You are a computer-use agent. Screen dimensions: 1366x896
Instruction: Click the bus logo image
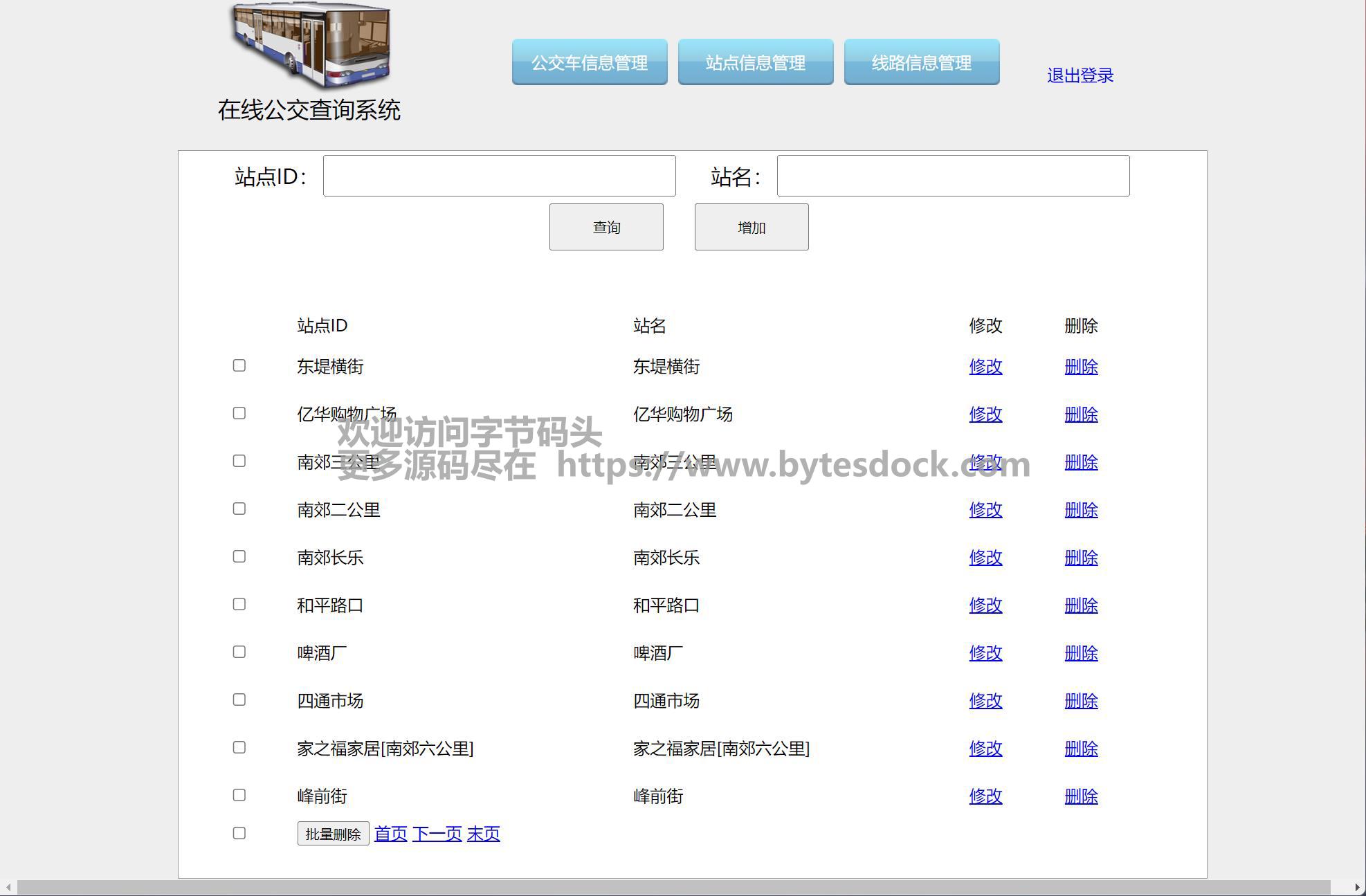[x=311, y=46]
